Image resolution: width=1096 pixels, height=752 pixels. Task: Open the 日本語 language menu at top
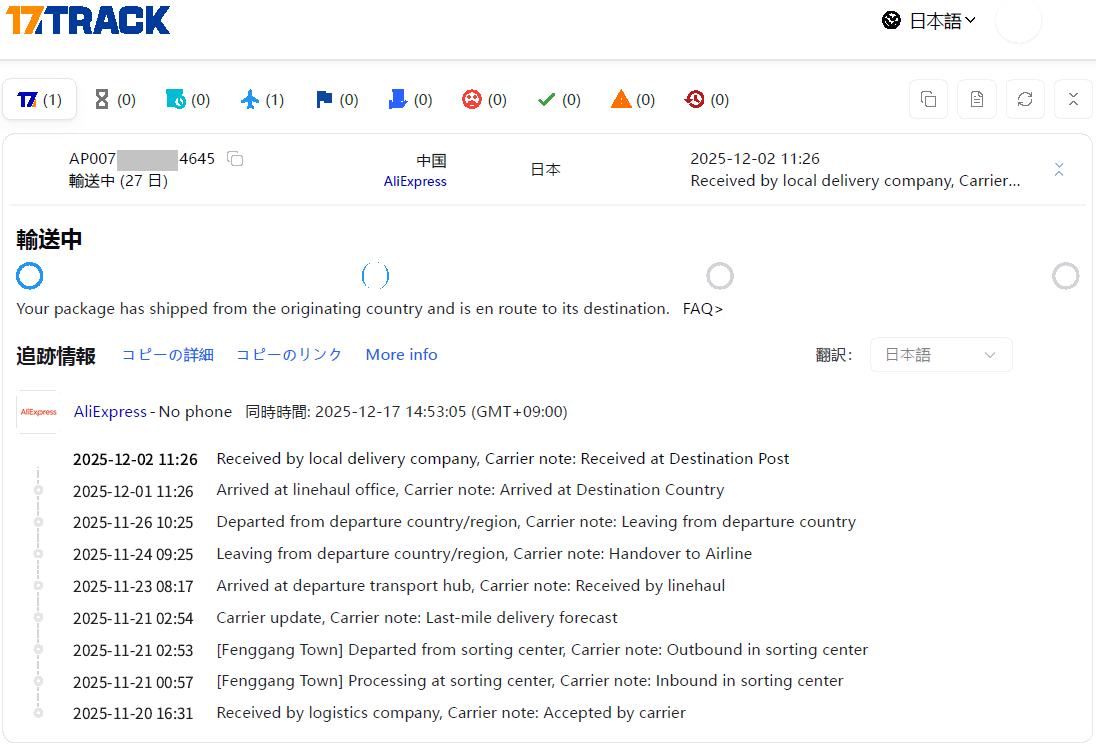[929, 21]
